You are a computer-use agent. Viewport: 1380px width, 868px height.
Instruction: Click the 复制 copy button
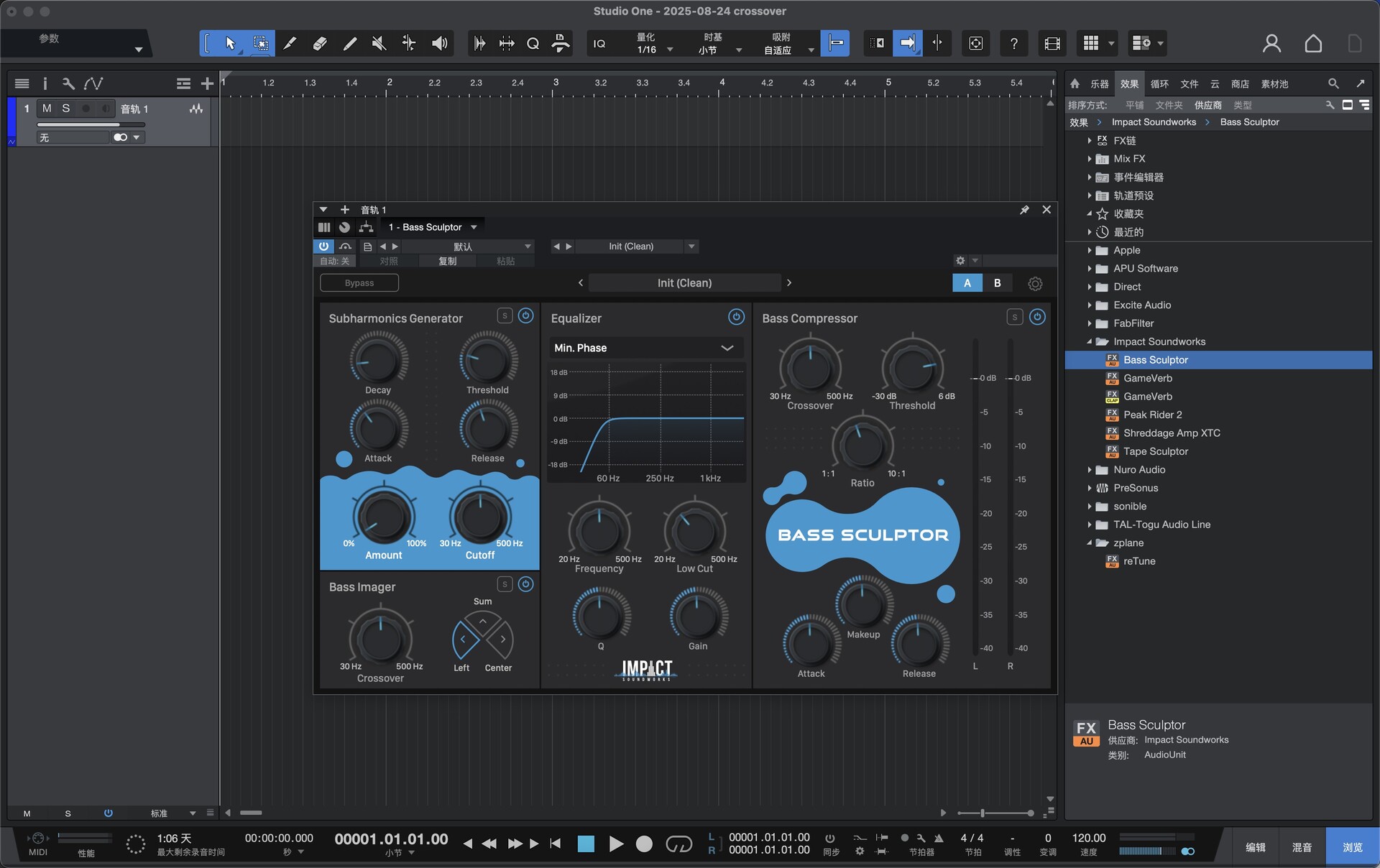click(x=447, y=261)
